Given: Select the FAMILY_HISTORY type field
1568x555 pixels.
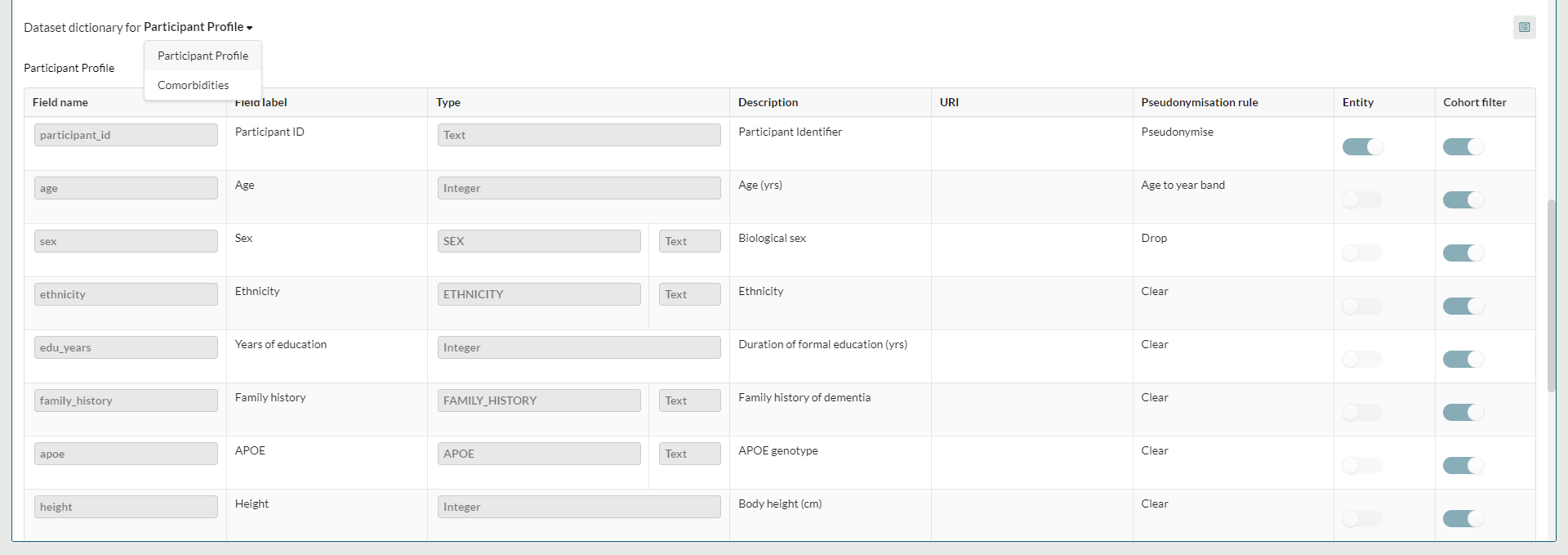Looking at the screenshot, I should click(538, 401).
